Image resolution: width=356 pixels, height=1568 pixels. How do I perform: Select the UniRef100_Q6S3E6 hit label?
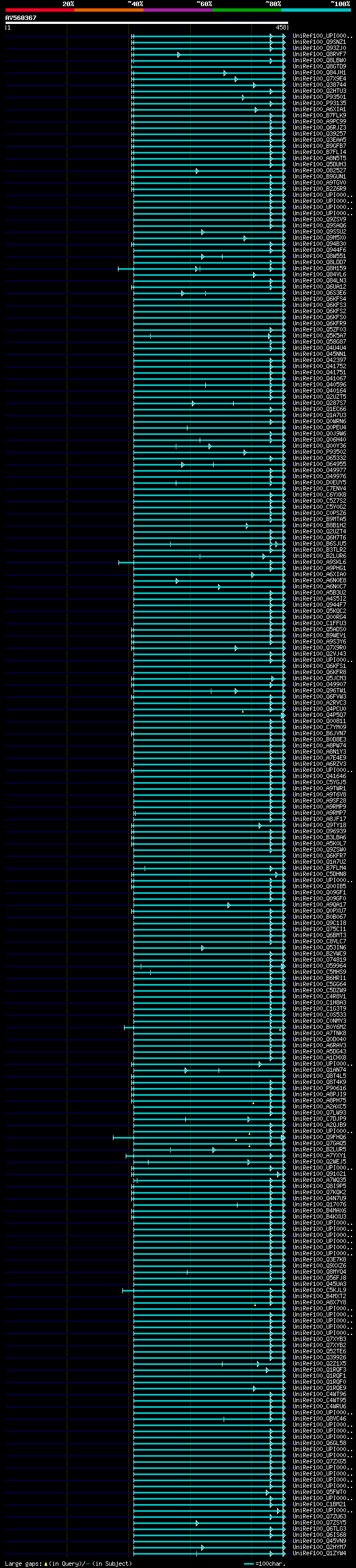(319, 293)
